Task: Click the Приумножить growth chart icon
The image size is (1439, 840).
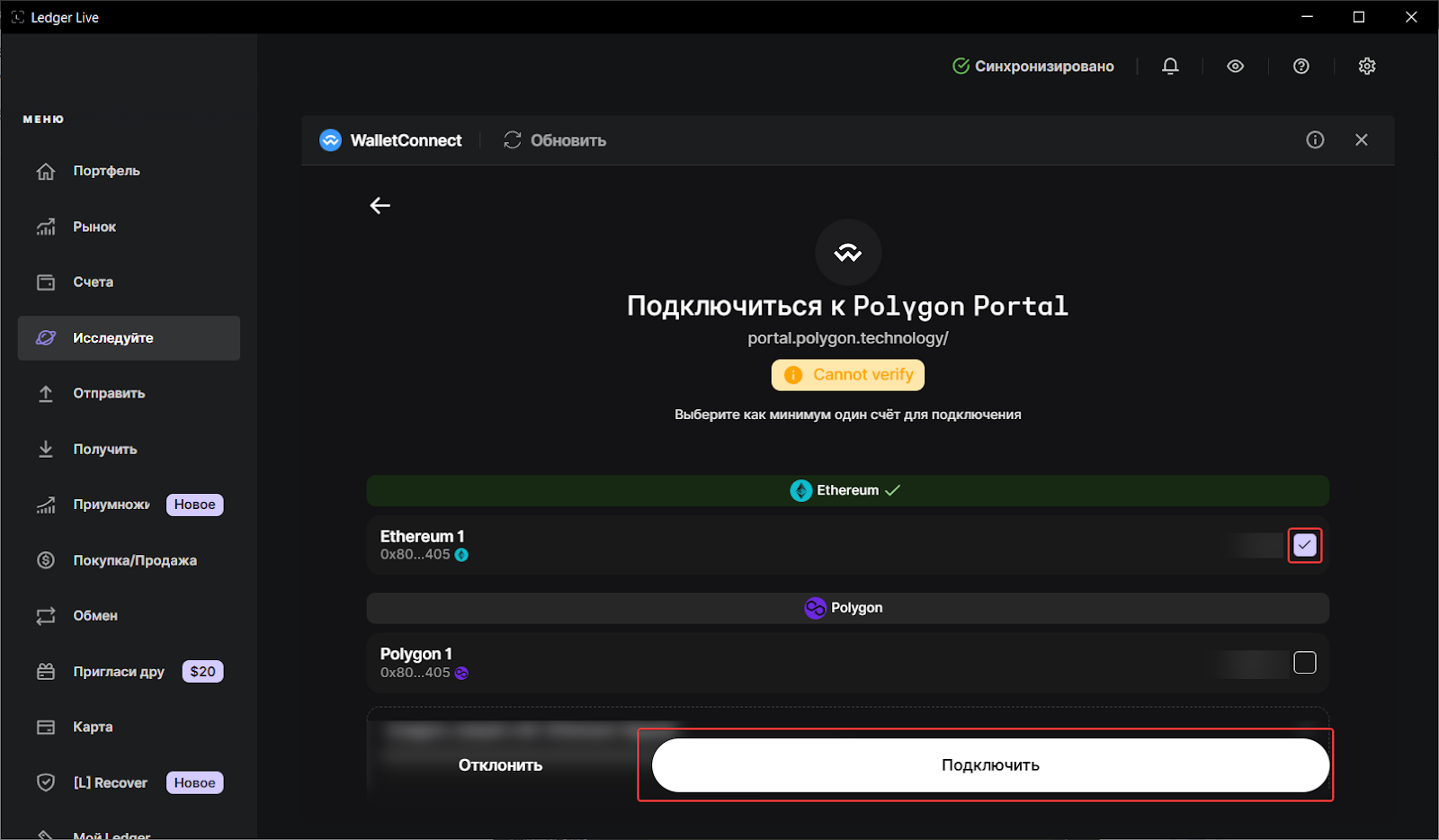Action: (46, 505)
